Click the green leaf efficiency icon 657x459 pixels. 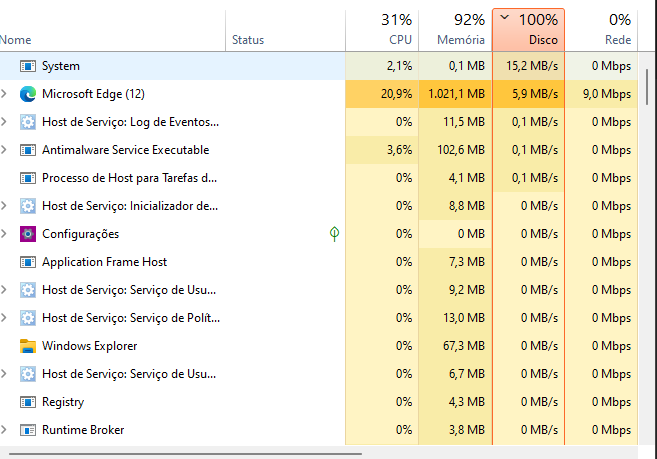coord(334,233)
